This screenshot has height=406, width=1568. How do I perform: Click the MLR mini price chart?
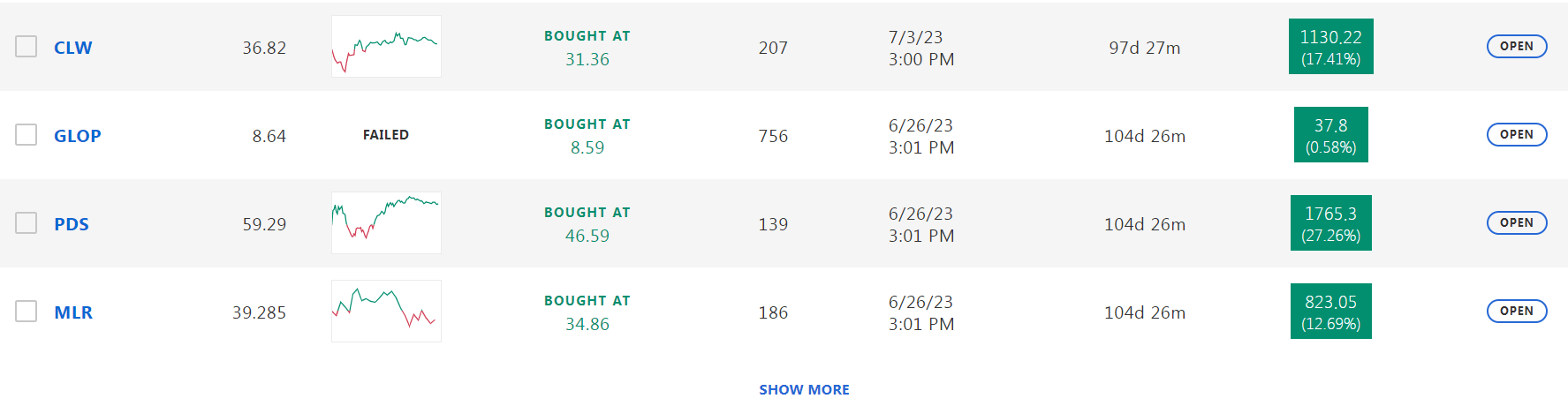386,312
